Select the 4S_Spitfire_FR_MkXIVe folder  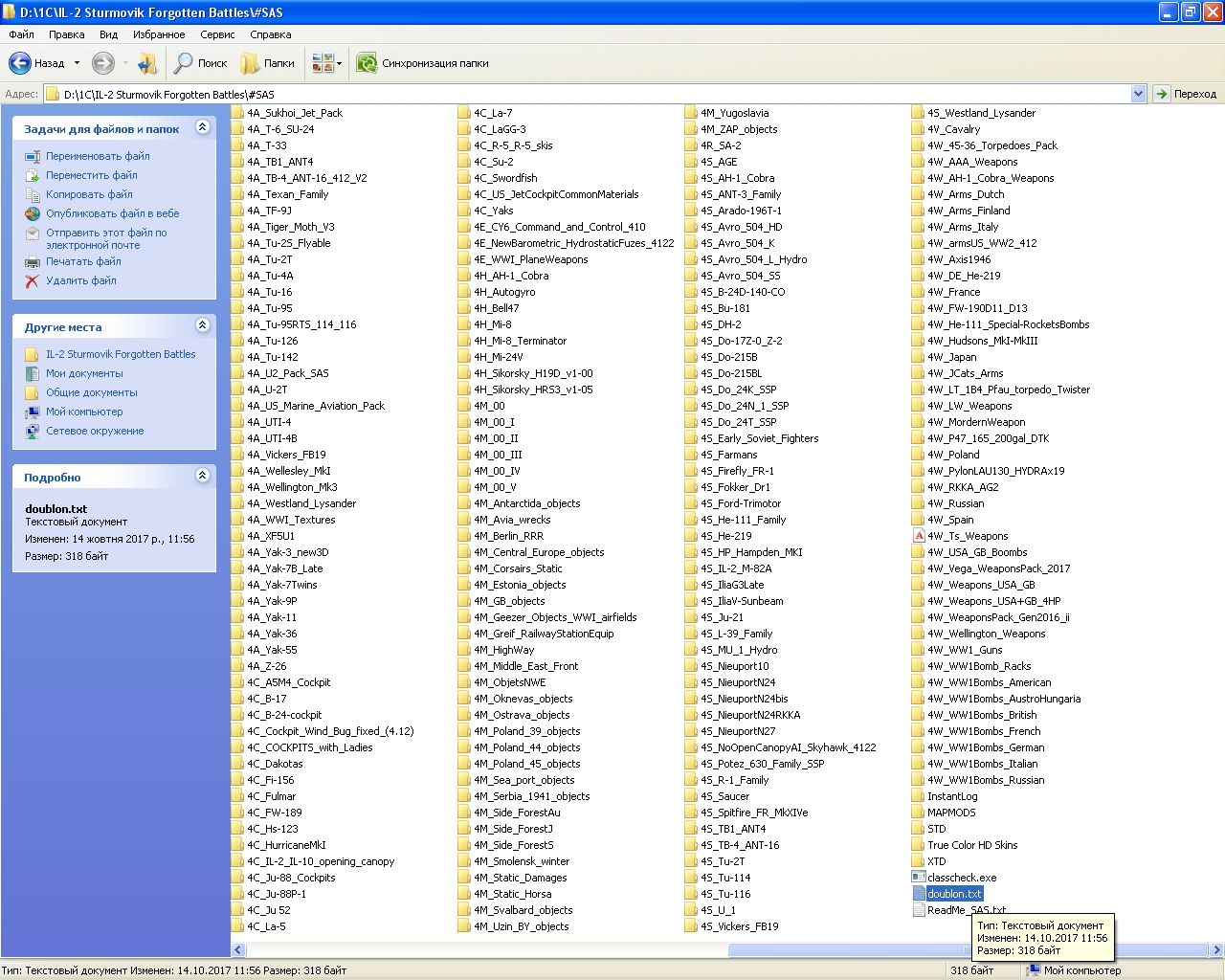pos(746,813)
